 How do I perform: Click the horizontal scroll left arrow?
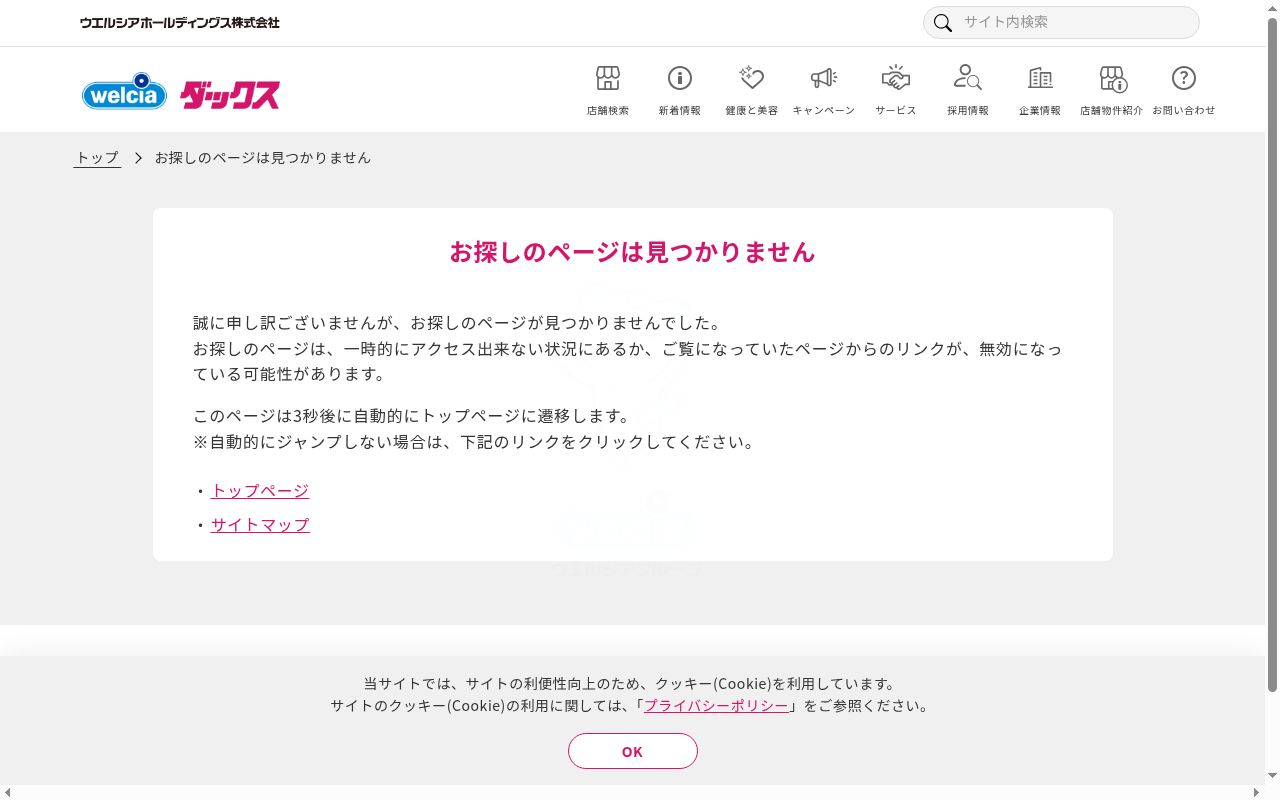8,793
